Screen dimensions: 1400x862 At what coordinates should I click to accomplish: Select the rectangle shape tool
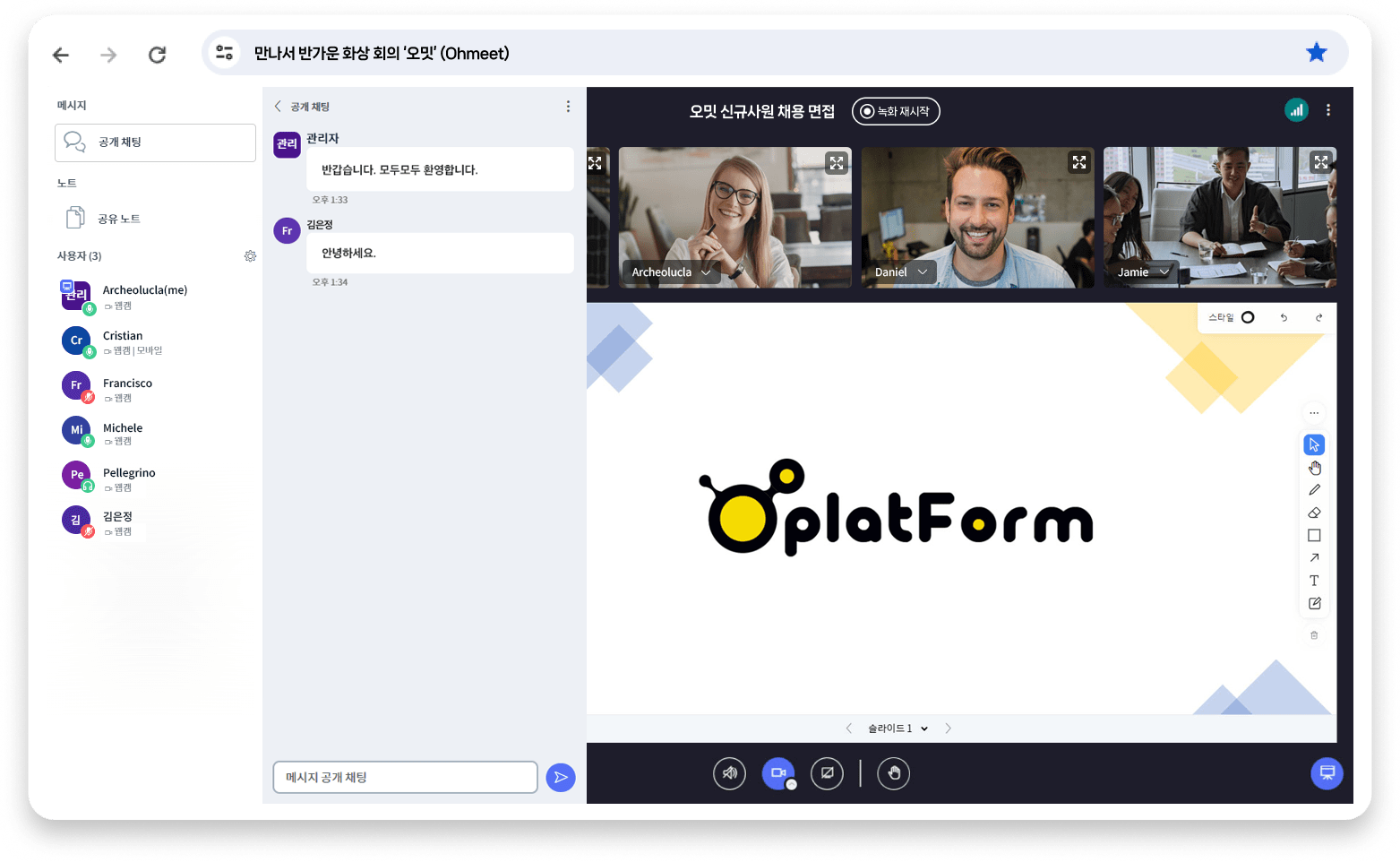[x=1314, y=535]
